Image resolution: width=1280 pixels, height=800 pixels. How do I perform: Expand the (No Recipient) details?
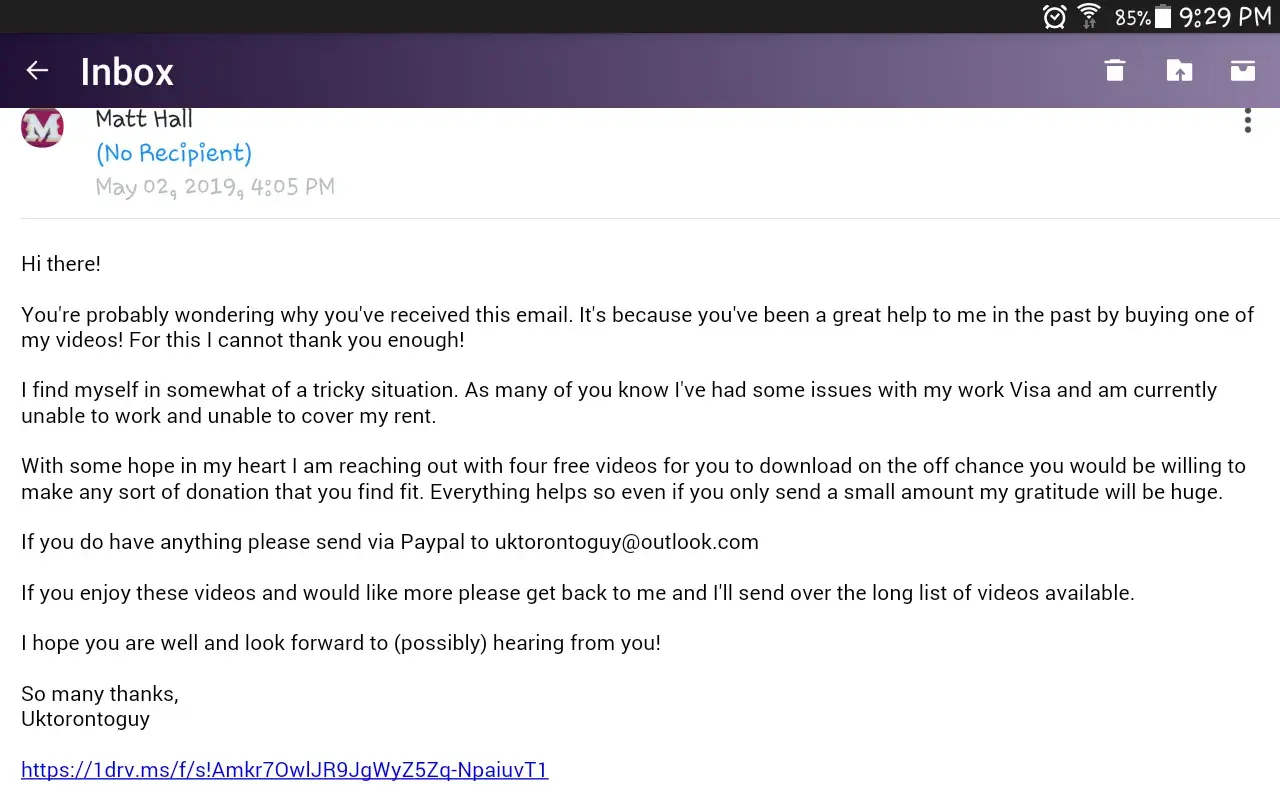point(174,153)
